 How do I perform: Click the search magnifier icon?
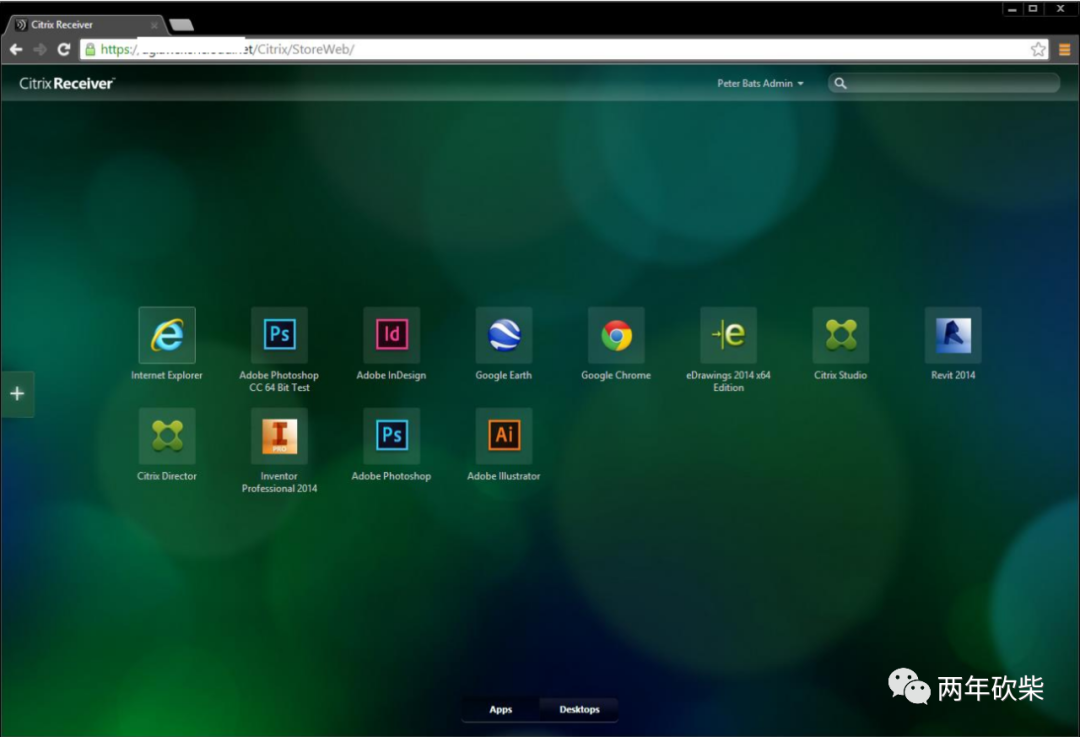(x=840, y=83)
